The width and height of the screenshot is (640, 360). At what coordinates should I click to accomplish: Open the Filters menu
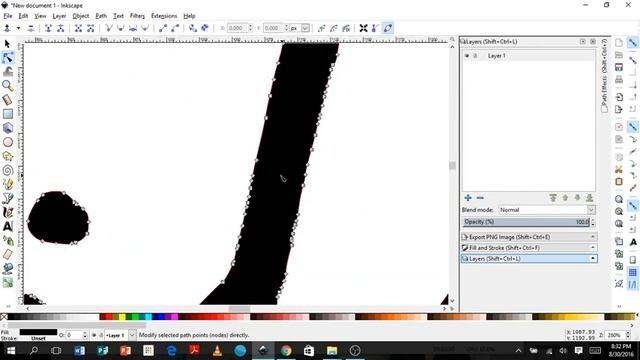[x=137, y=16]
